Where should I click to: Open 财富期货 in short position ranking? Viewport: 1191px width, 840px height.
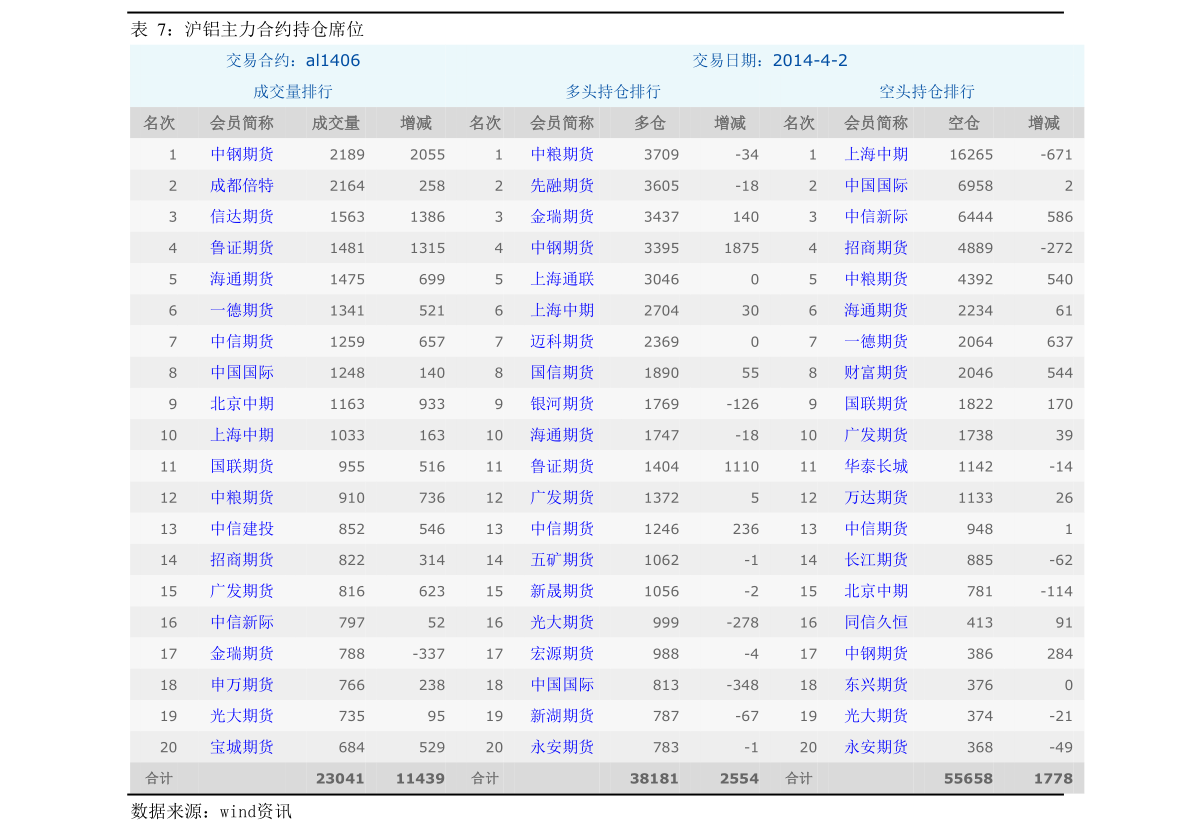tap(876, 372)
